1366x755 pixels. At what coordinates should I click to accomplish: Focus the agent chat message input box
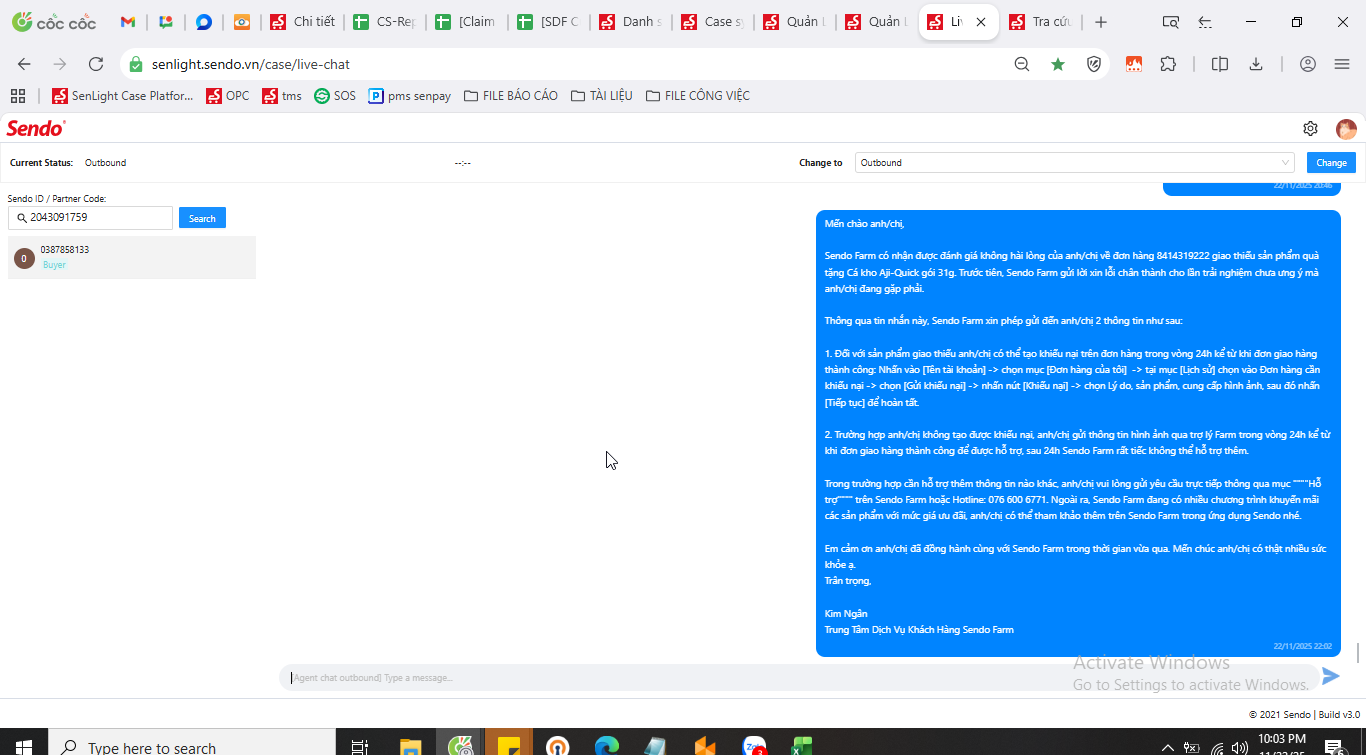tap(798, 677)
